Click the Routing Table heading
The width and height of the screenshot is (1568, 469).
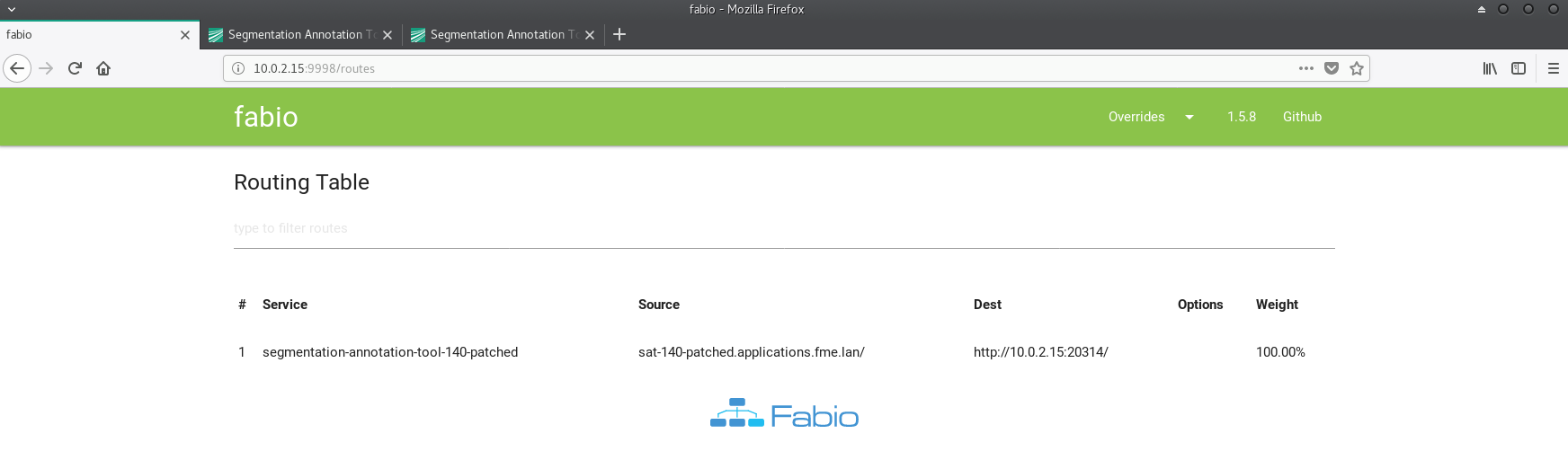pos(301,182)
